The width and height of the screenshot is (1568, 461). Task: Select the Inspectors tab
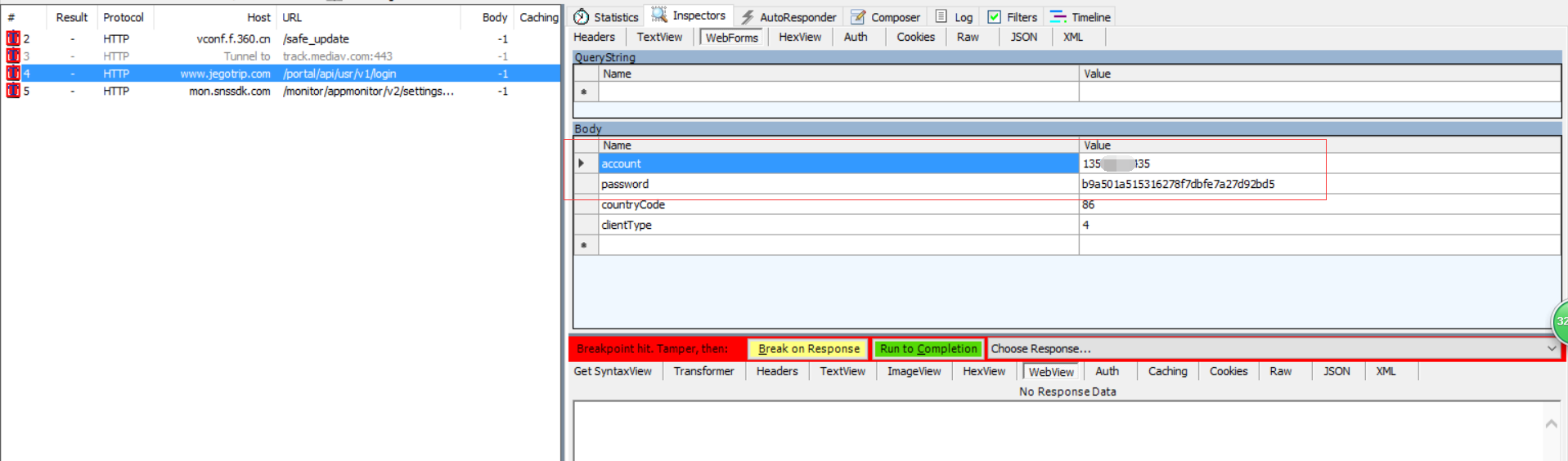pos(689,16)
